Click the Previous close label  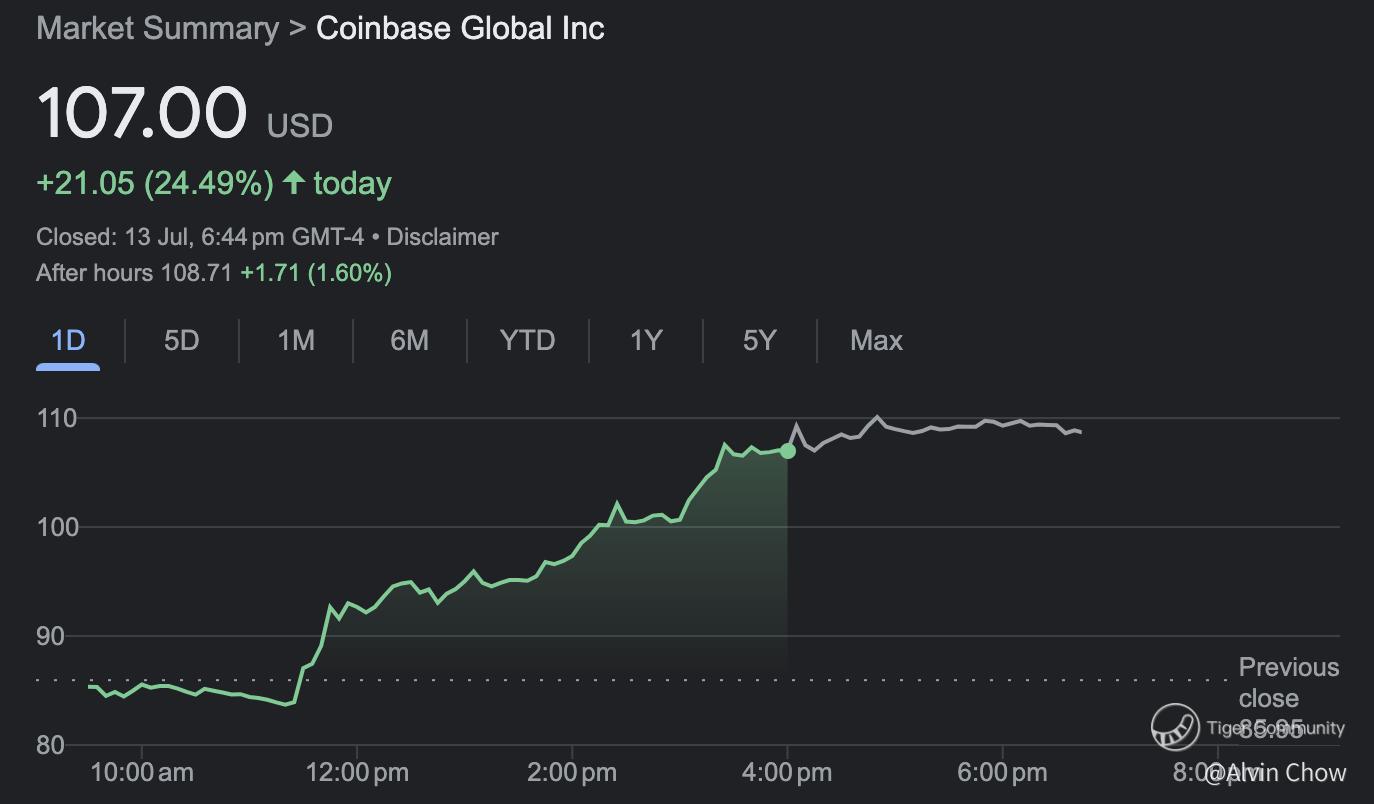pyautogui.click(x=1288, y=682)
